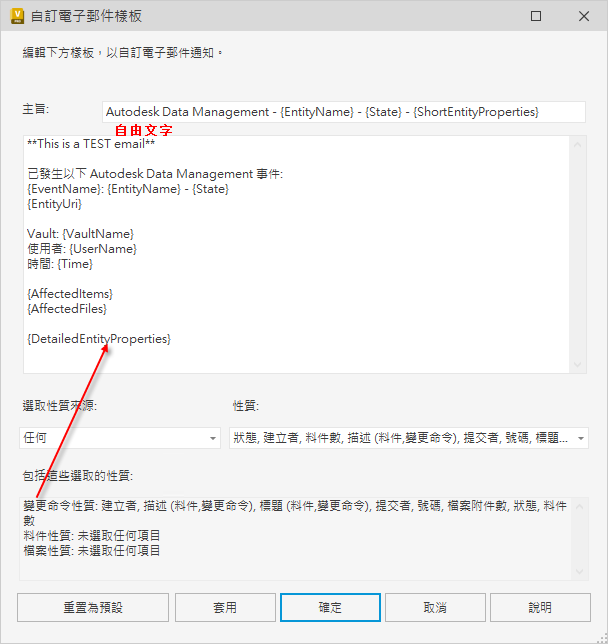Click the {AffectedItems} line in body
This screenshot has width=608, height=644.
pyautogui.click(x=70, y=294)
